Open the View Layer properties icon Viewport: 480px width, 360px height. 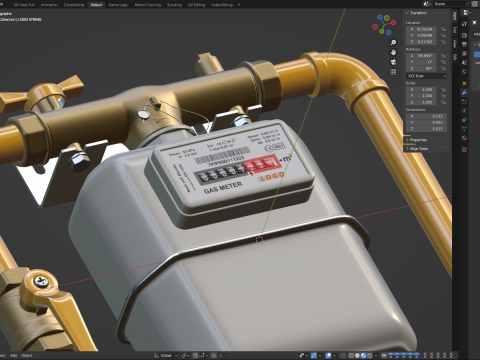(464, 53)
